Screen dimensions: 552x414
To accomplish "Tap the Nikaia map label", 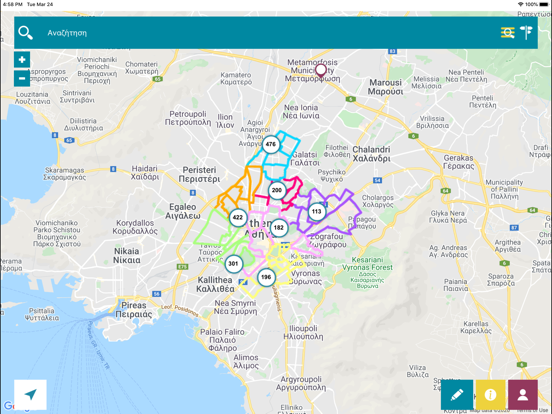I will click(x=127, y=256).
